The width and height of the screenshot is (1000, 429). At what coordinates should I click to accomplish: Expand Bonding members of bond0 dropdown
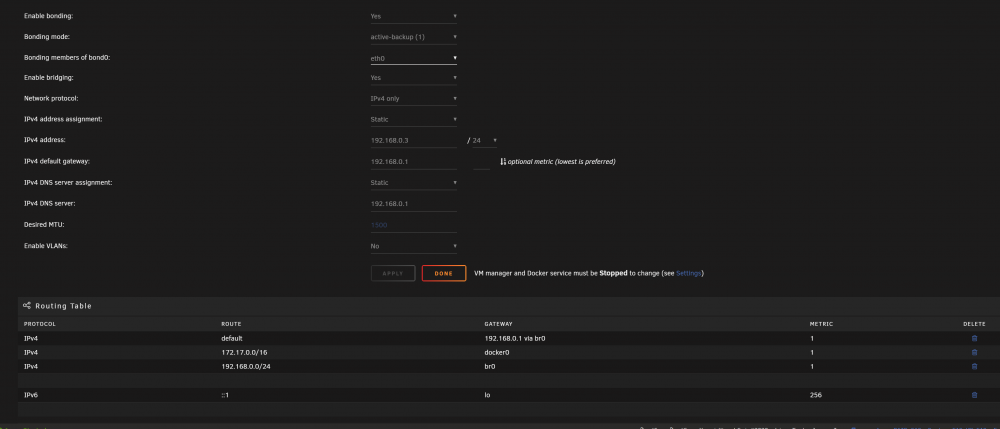413,58
